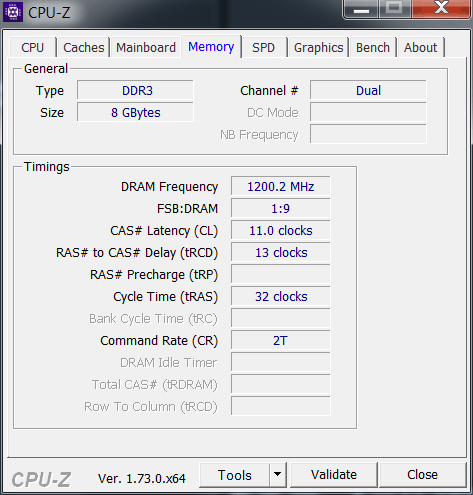Screen dimensions: 473x495
Task: Close window with title bar X
Action: [x=441, y=8]
